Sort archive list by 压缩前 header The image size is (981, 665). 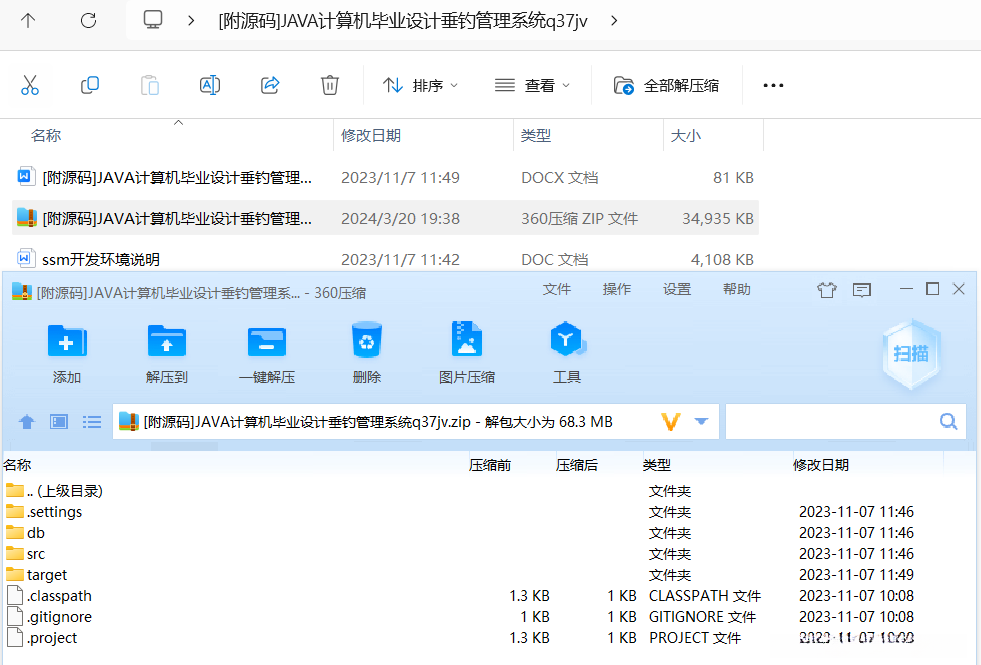[490, 465]
